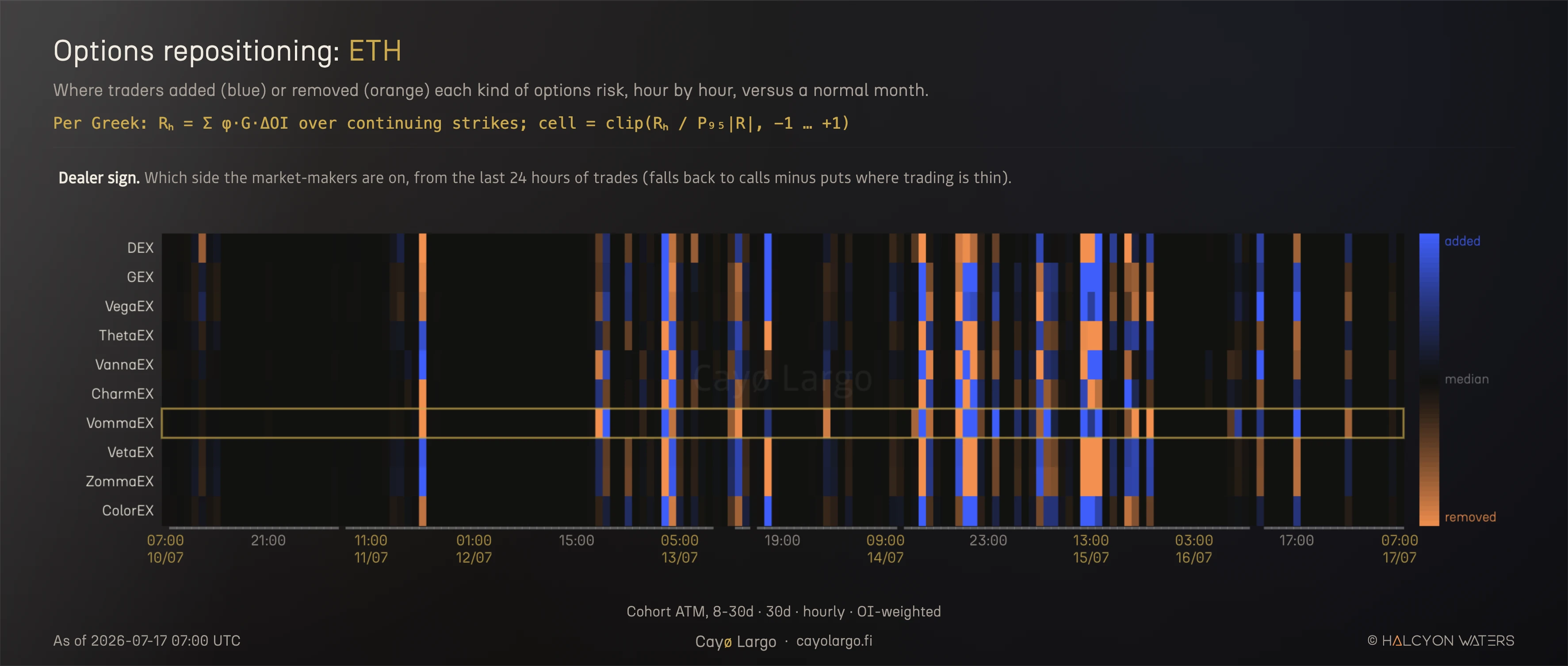The image size is (1568, 666).
Task: Click the subtitle about traders added or removed
Action: click(491, 90)
